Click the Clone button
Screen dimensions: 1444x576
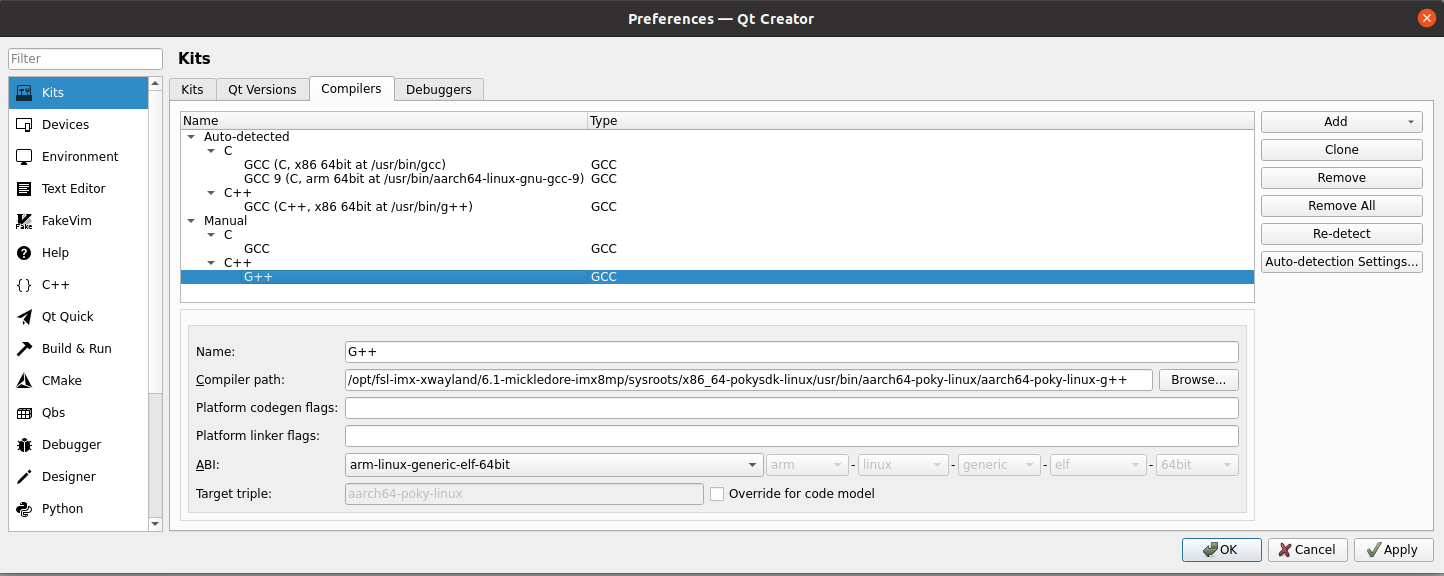[x=1342, y=149]
